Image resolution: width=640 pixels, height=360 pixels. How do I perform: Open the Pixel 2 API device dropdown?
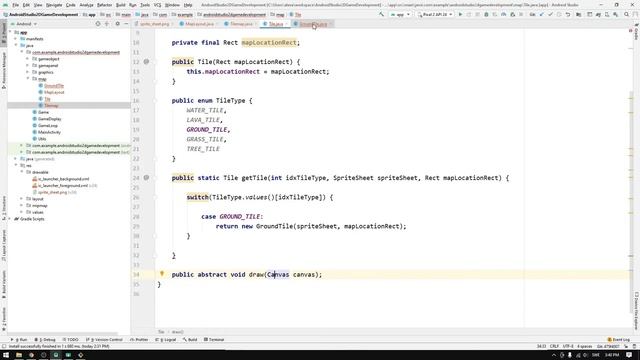tap(435, 14)
